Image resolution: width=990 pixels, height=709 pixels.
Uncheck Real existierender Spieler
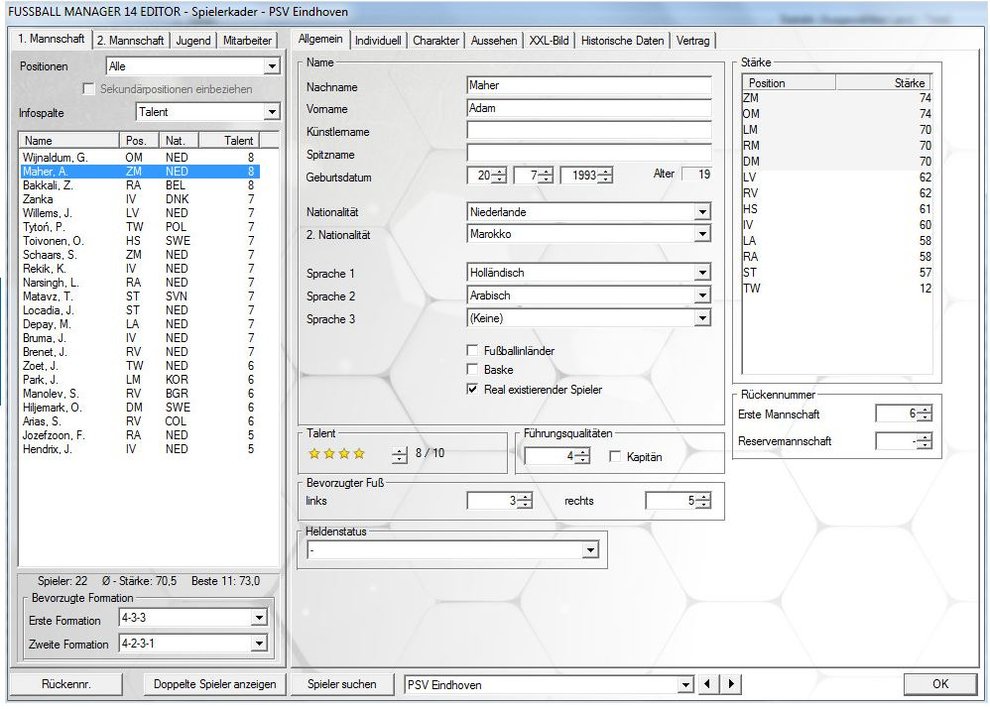[472, 389]
